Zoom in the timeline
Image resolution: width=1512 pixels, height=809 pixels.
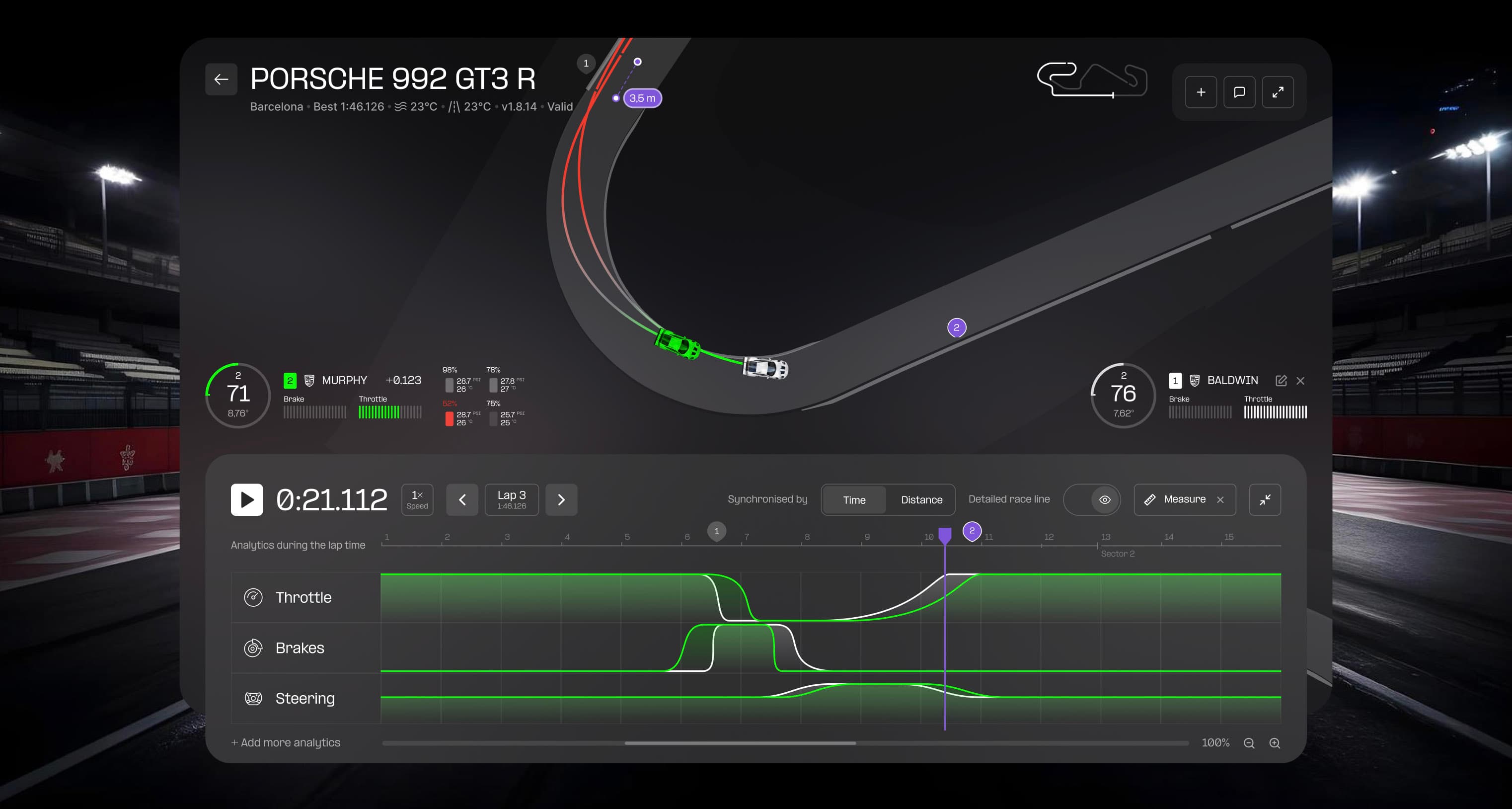tap(1275, 743)
